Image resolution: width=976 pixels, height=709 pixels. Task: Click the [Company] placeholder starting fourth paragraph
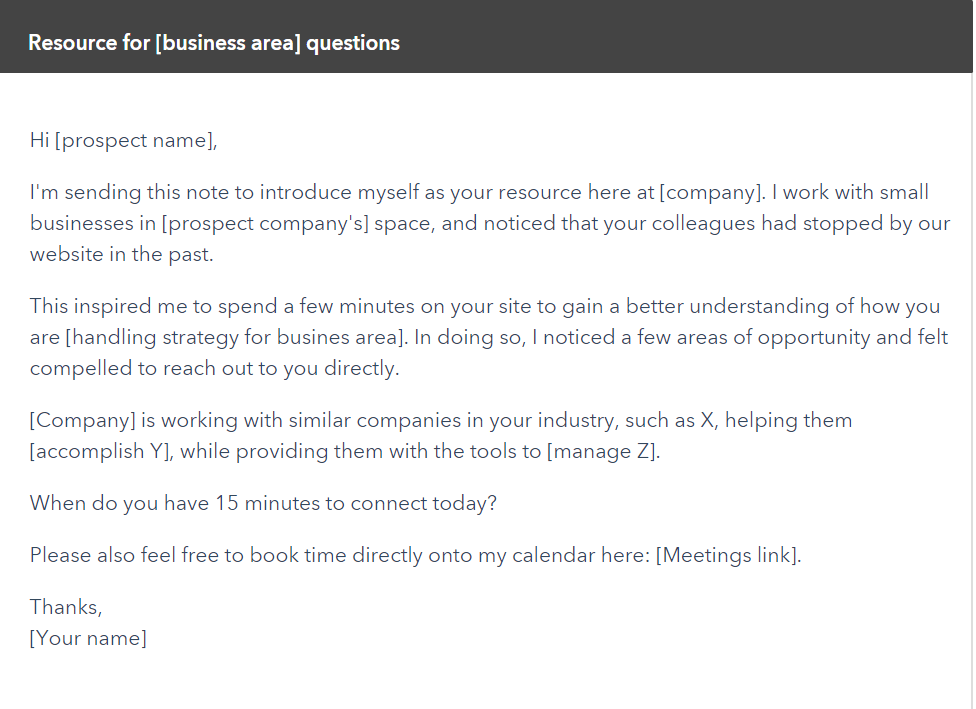click(82, 420)
